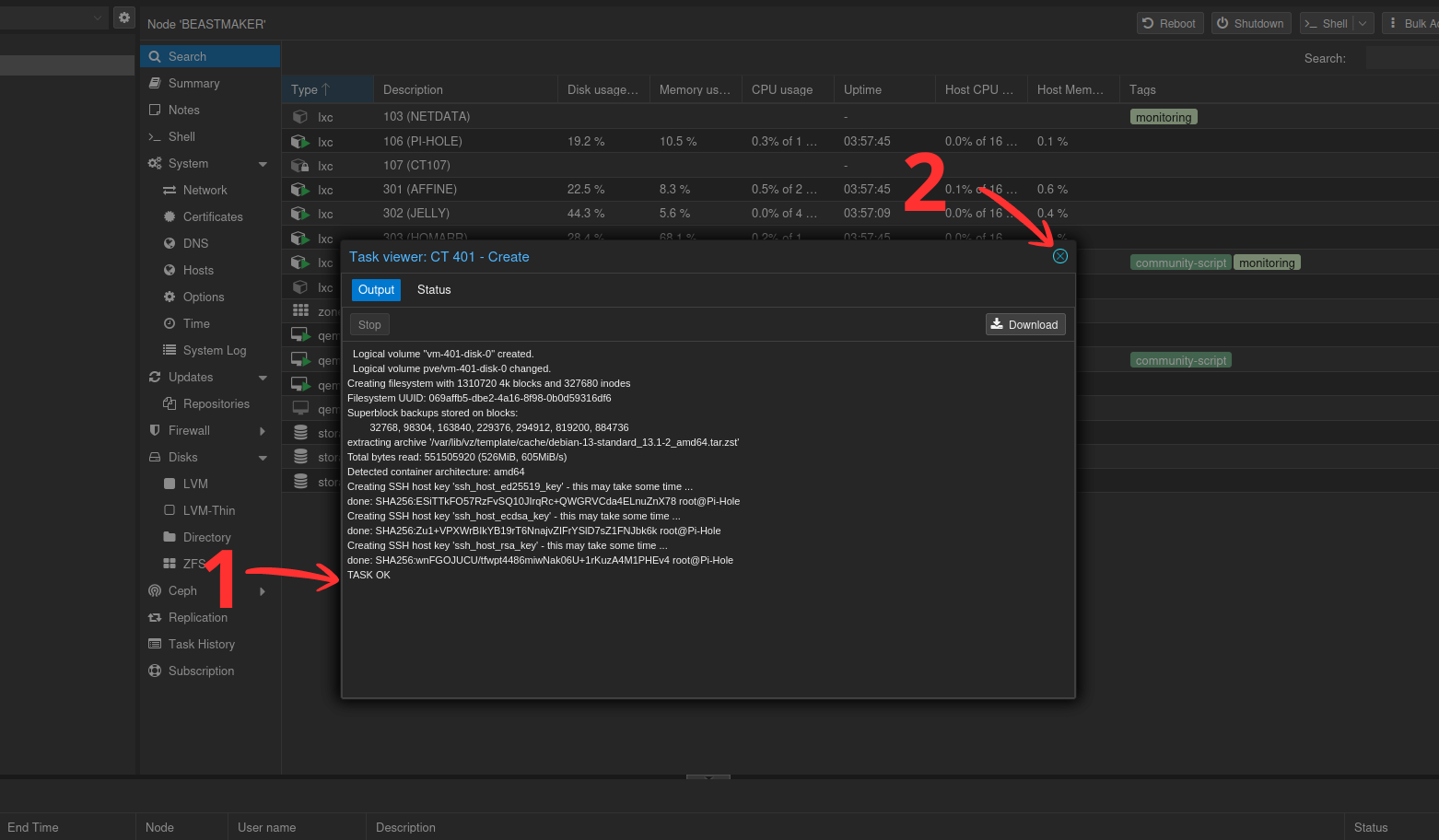Sort task log by End Time column
Viewport: 1439px width, 840px height.
[67, 827]
